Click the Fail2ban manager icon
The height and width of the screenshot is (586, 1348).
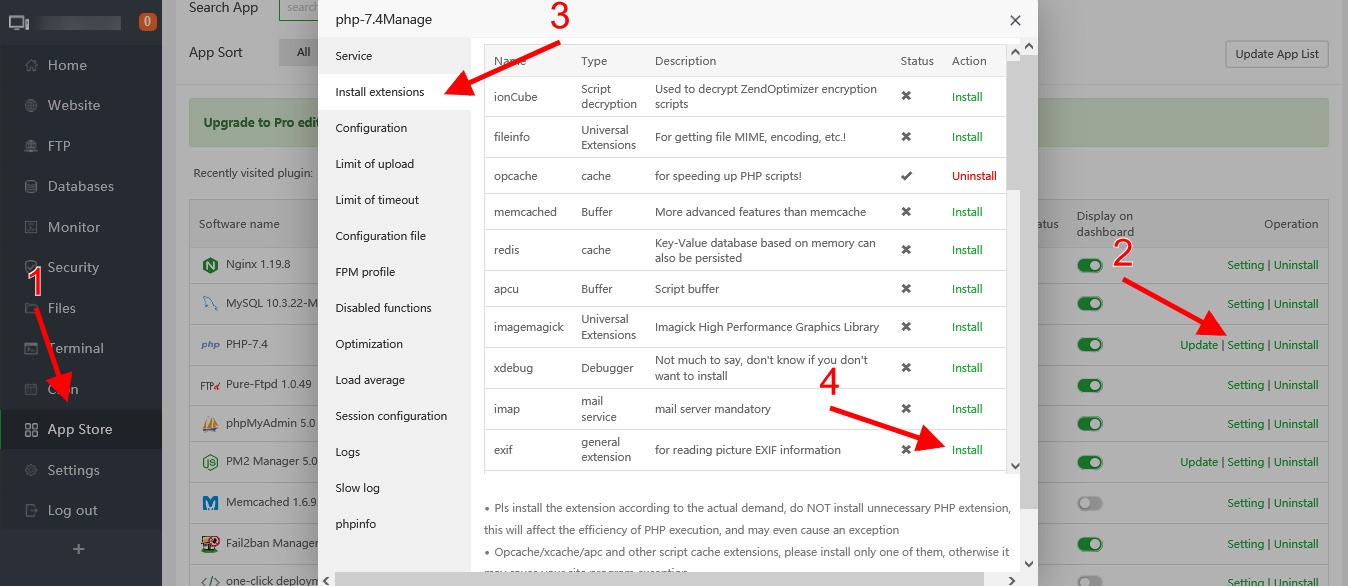tap(211, 543)
